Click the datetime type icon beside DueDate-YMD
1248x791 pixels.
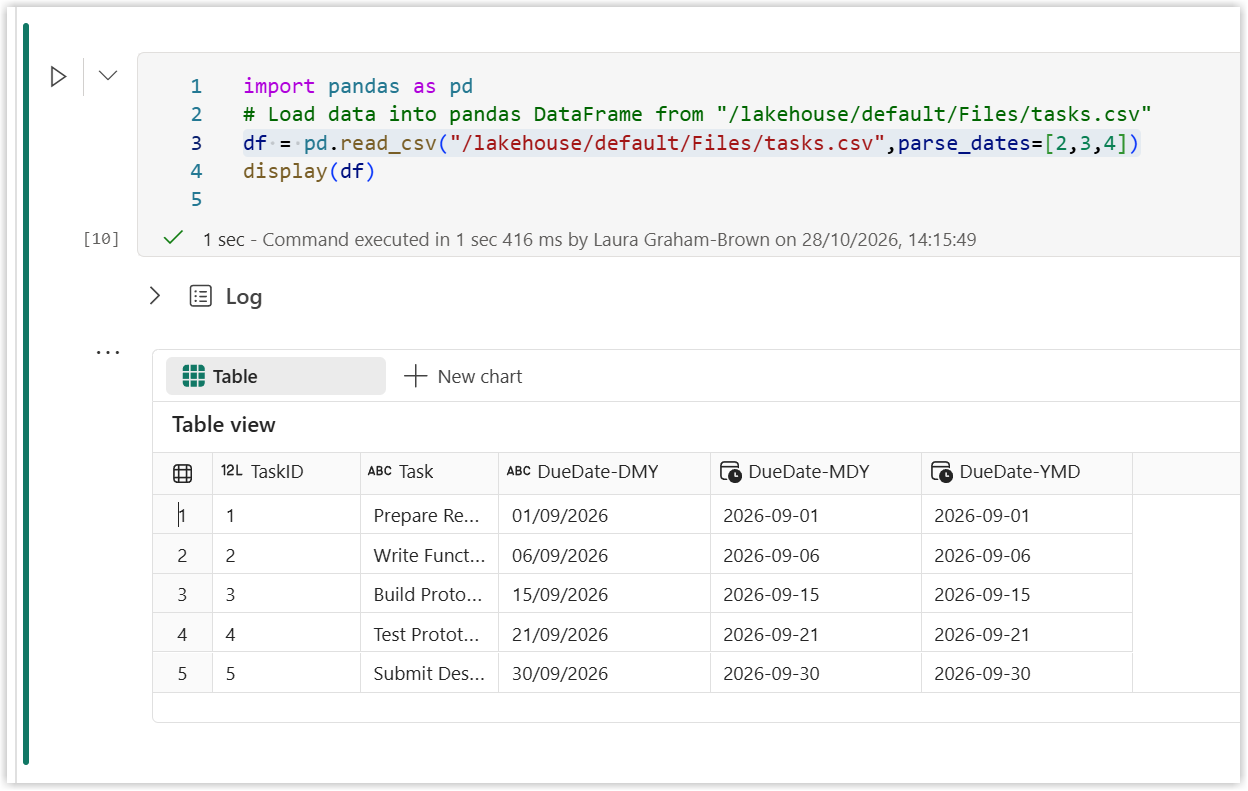click(942, 472)
